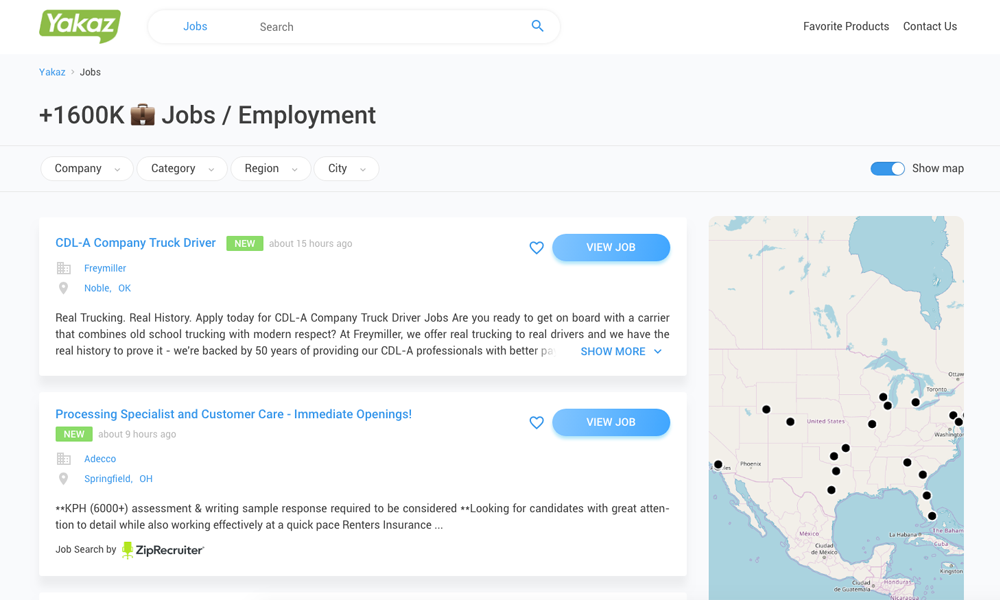This screenshot has width=1000, height=600.
Task: Open the City filter dropdown
Action: click(346, 169)
